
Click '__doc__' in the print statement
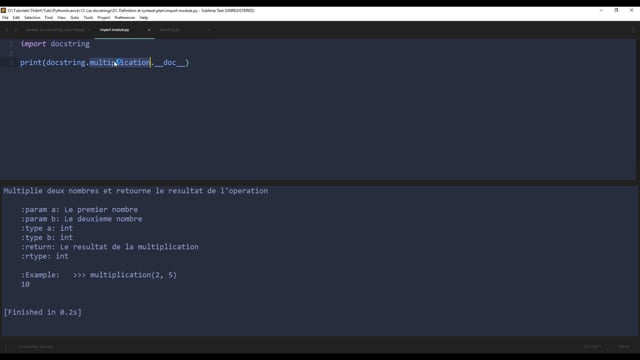point(170,62)
